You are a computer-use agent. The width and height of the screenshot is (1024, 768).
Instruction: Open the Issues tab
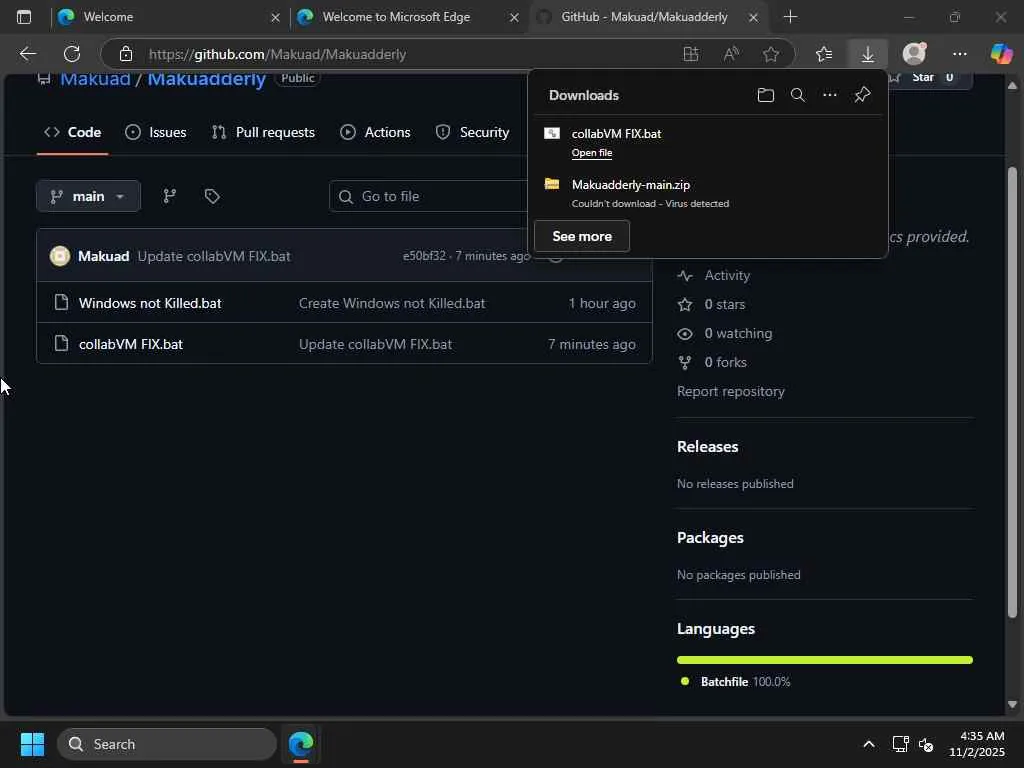(155, 133)
